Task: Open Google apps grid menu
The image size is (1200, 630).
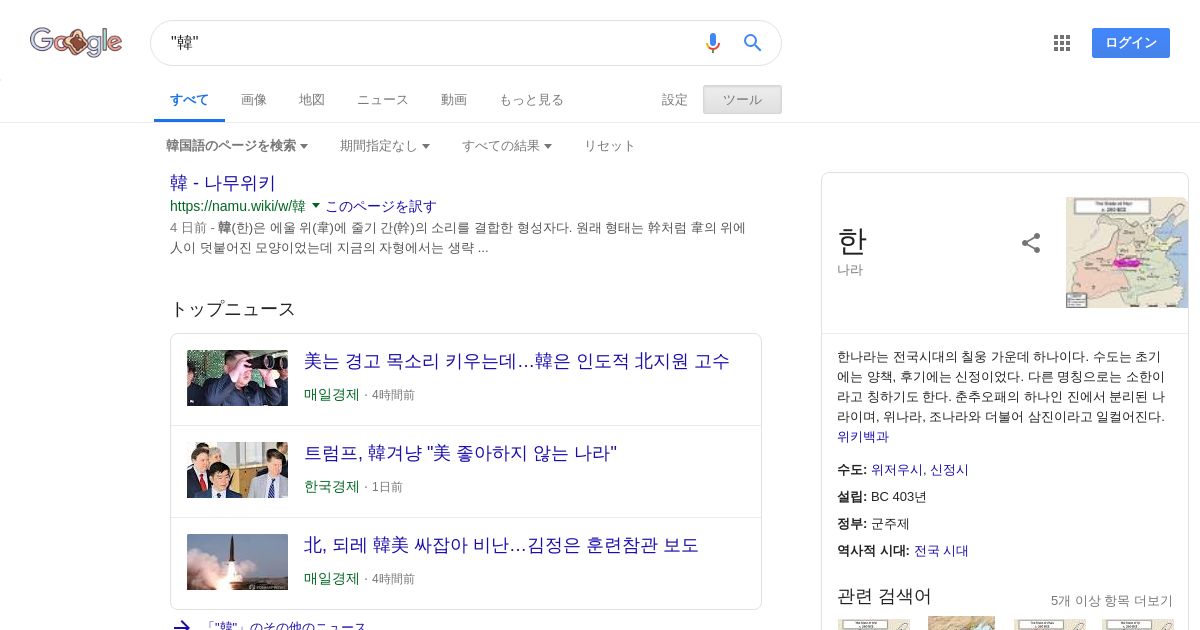Action: [x=1062, y=43]
